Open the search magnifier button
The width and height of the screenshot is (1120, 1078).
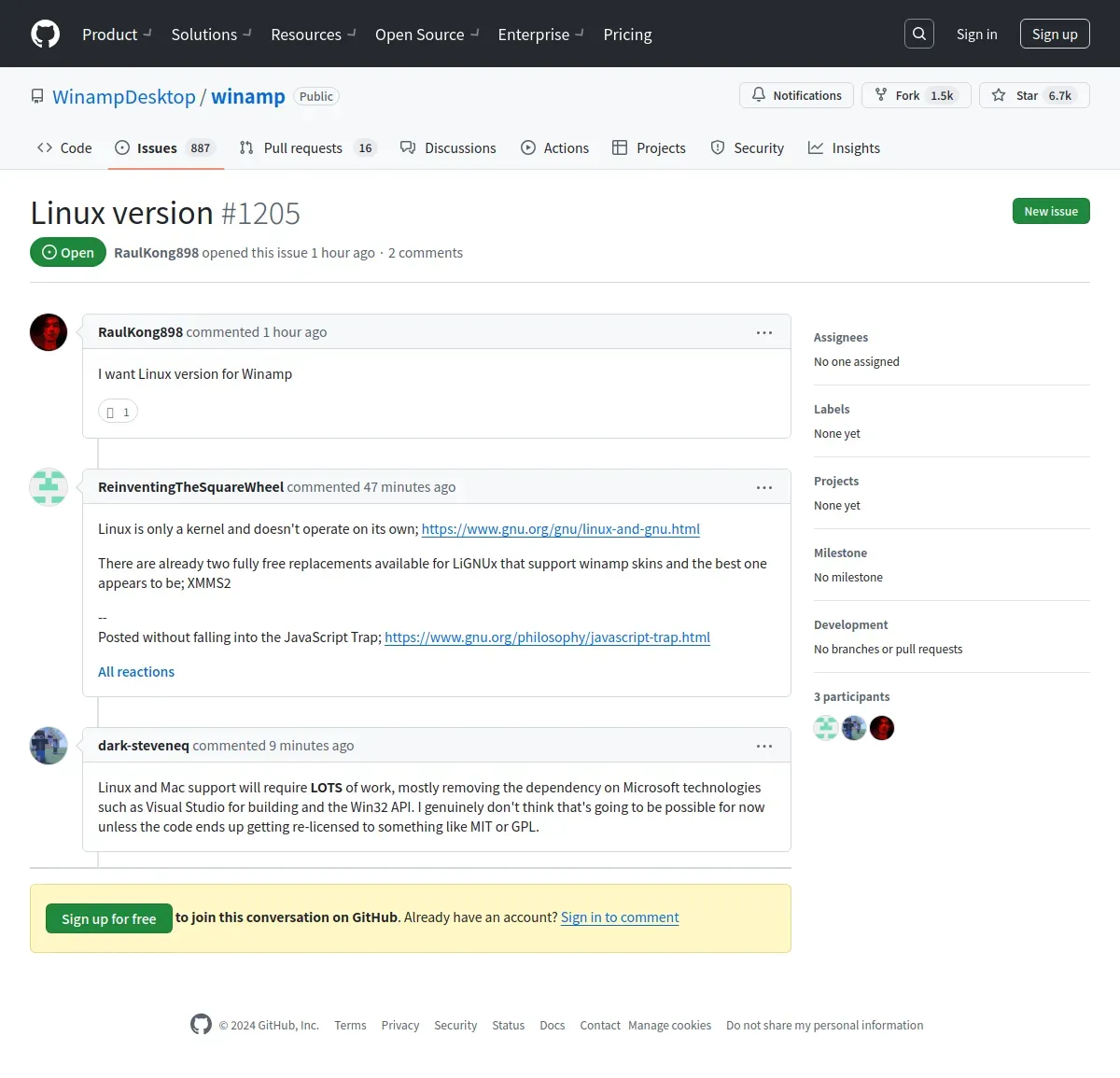pos(919,34)
